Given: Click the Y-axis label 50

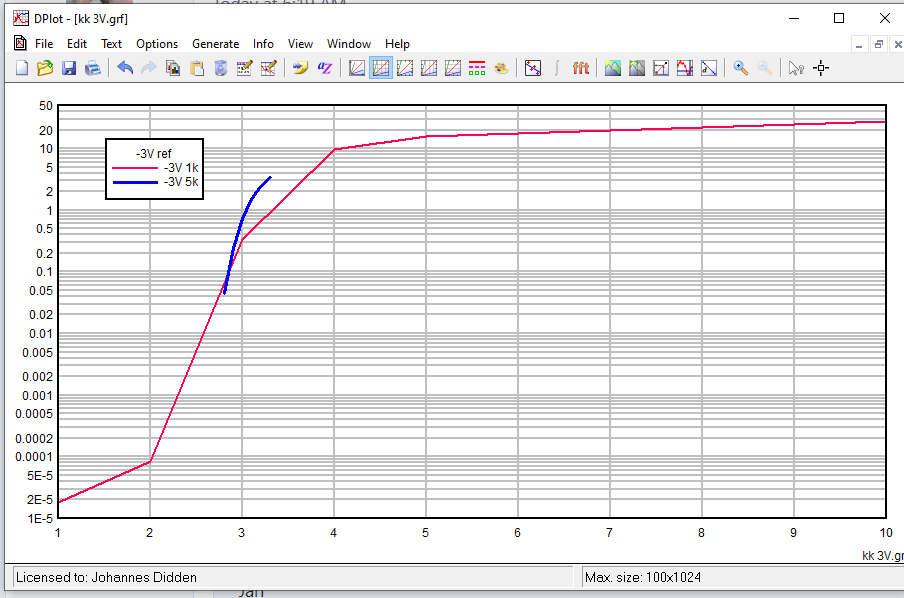Looking at the screenshot, I should 46,106.
